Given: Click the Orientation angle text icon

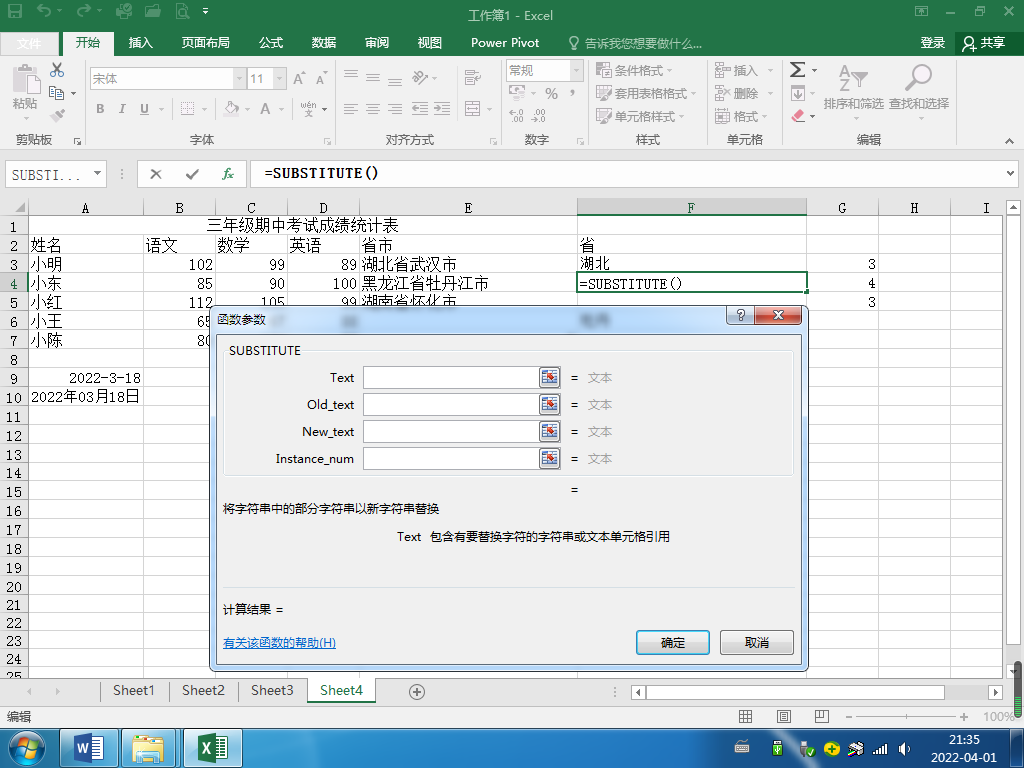Looking at the screenshot, I should click(420, 78).
